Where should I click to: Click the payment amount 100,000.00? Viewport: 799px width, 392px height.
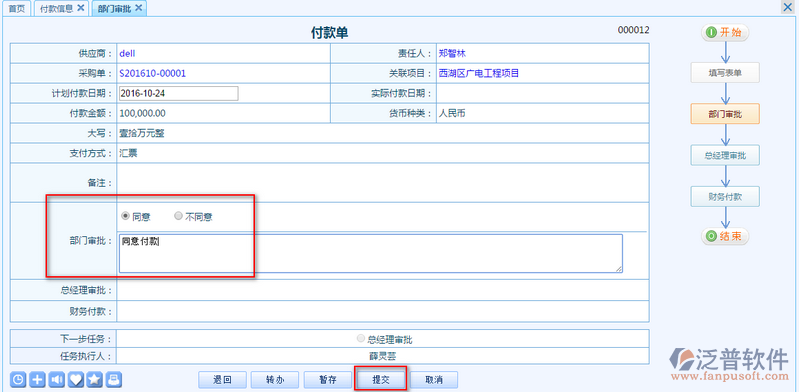tap(142, 114)
